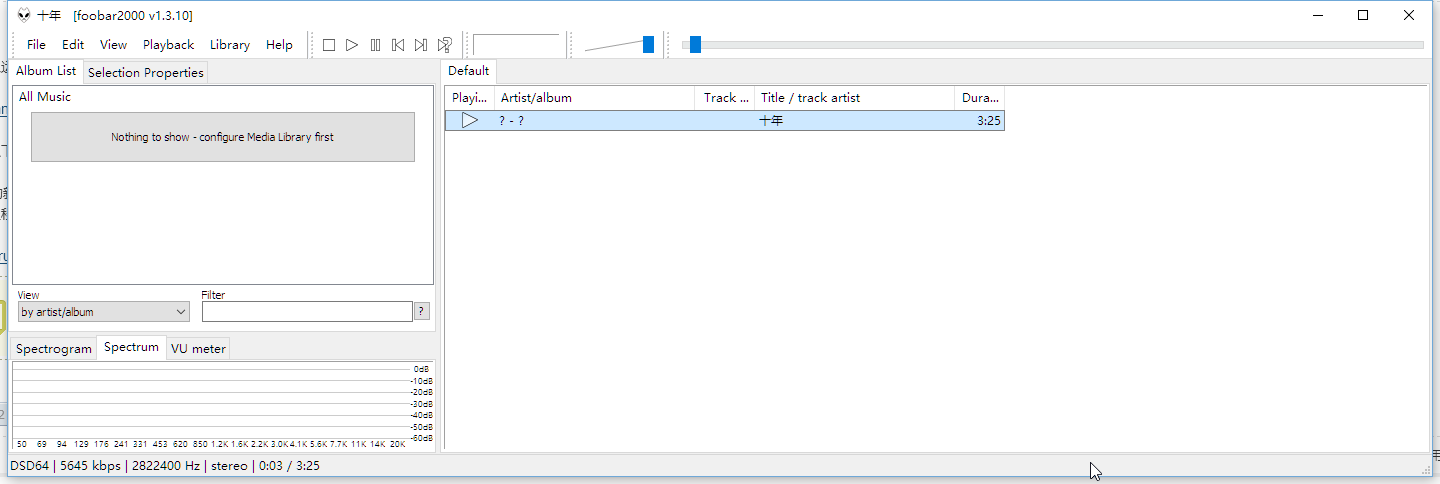1440x484 pixels.
Task: Click the foobar2000 alien icon in title bar
Action: (24, 15)
